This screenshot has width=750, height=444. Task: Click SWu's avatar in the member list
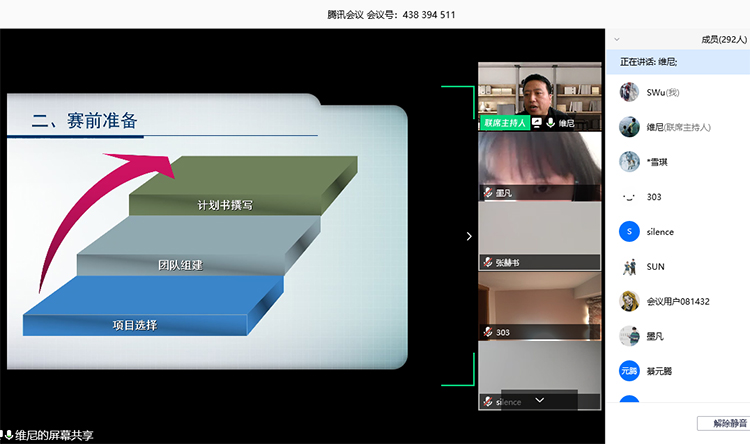coord(629,92)
